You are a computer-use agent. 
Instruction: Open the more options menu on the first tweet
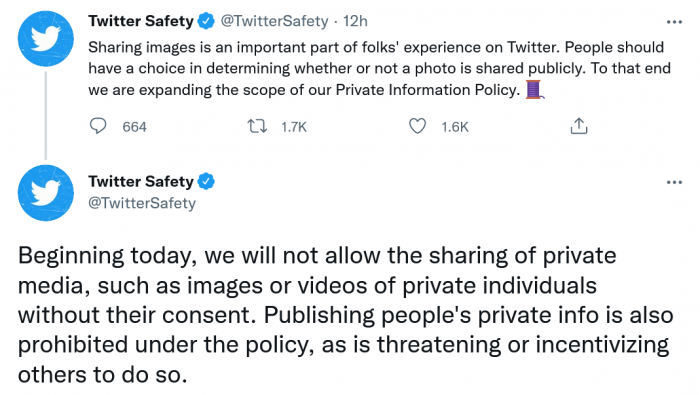[674, 22]
